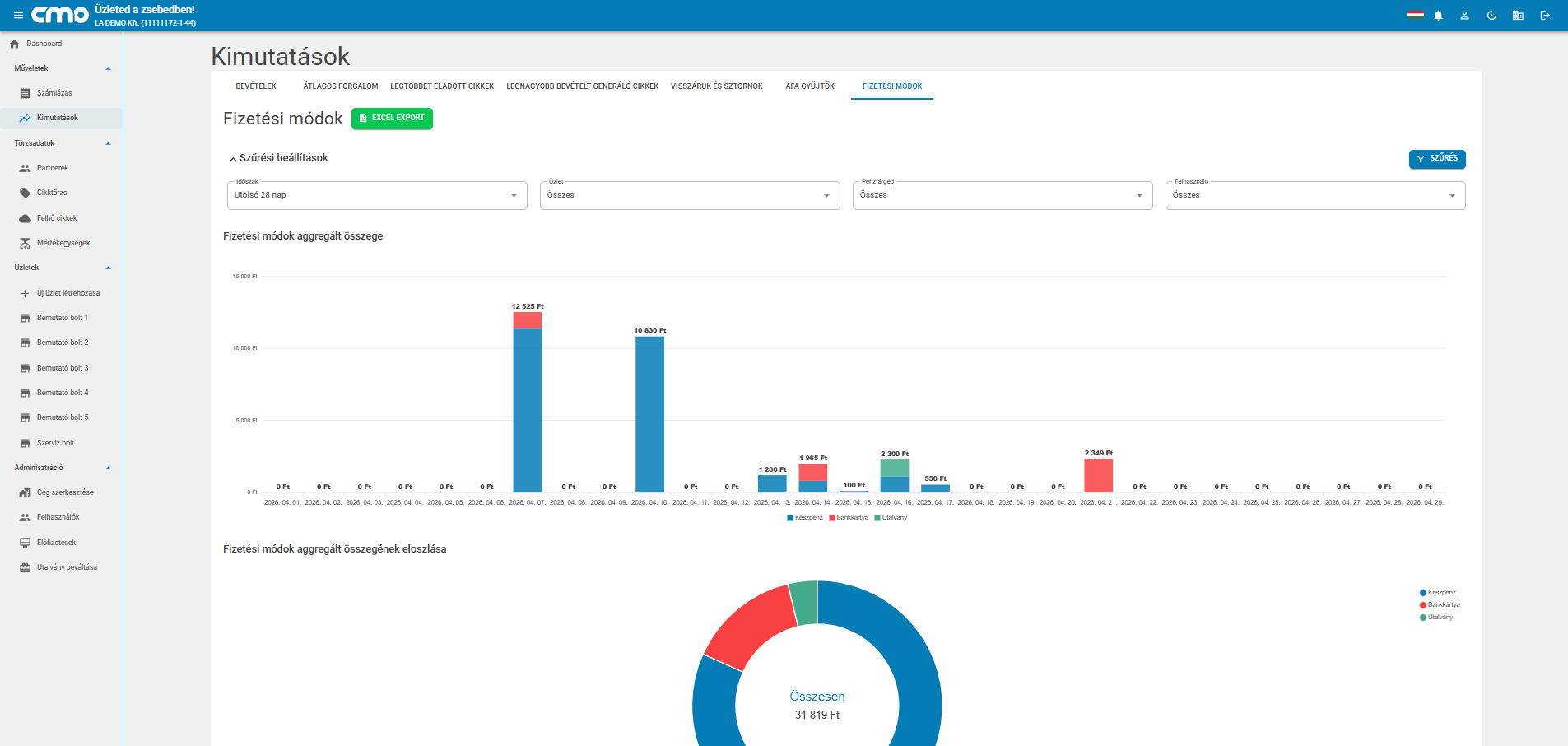This screenshot has height=746, width=1568.
Task: Collapse the Adminisztráció sidebar section
Action: click(x=108, y=468)
